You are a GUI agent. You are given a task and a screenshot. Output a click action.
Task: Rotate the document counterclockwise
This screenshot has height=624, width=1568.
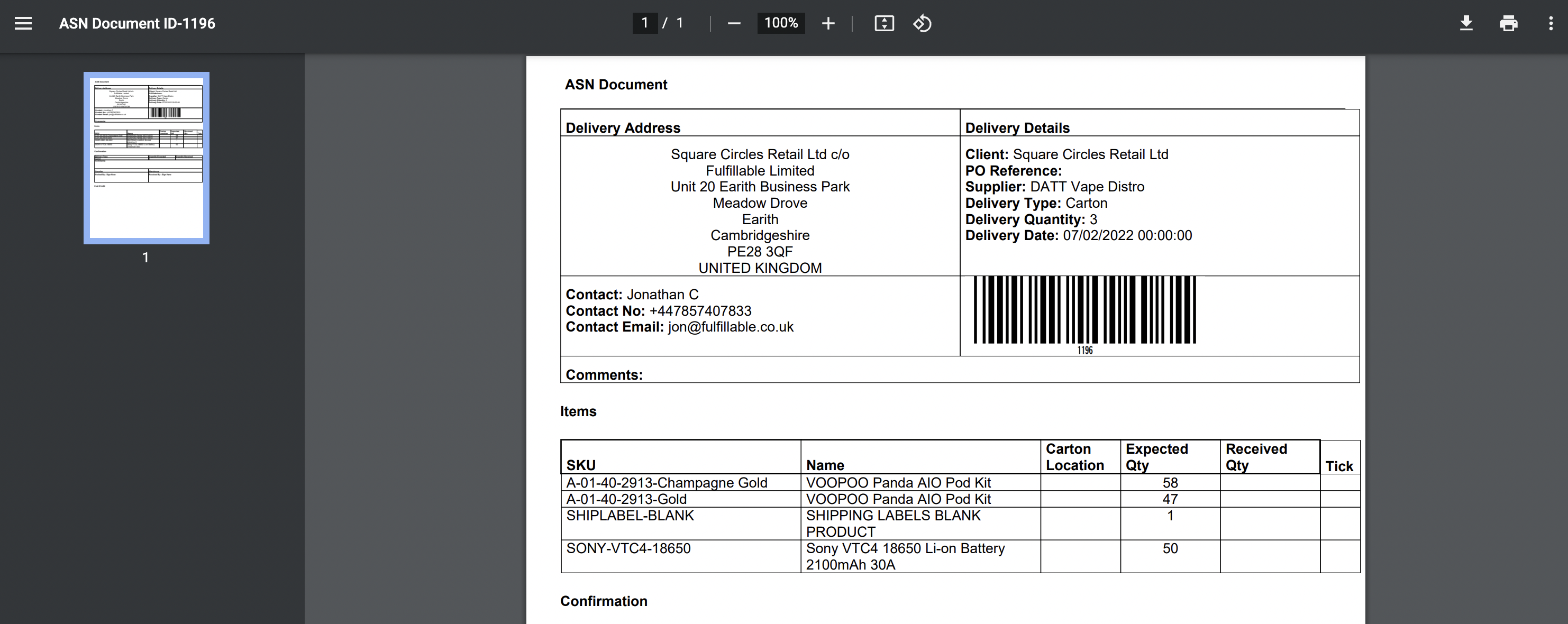(x=922, y=23)
